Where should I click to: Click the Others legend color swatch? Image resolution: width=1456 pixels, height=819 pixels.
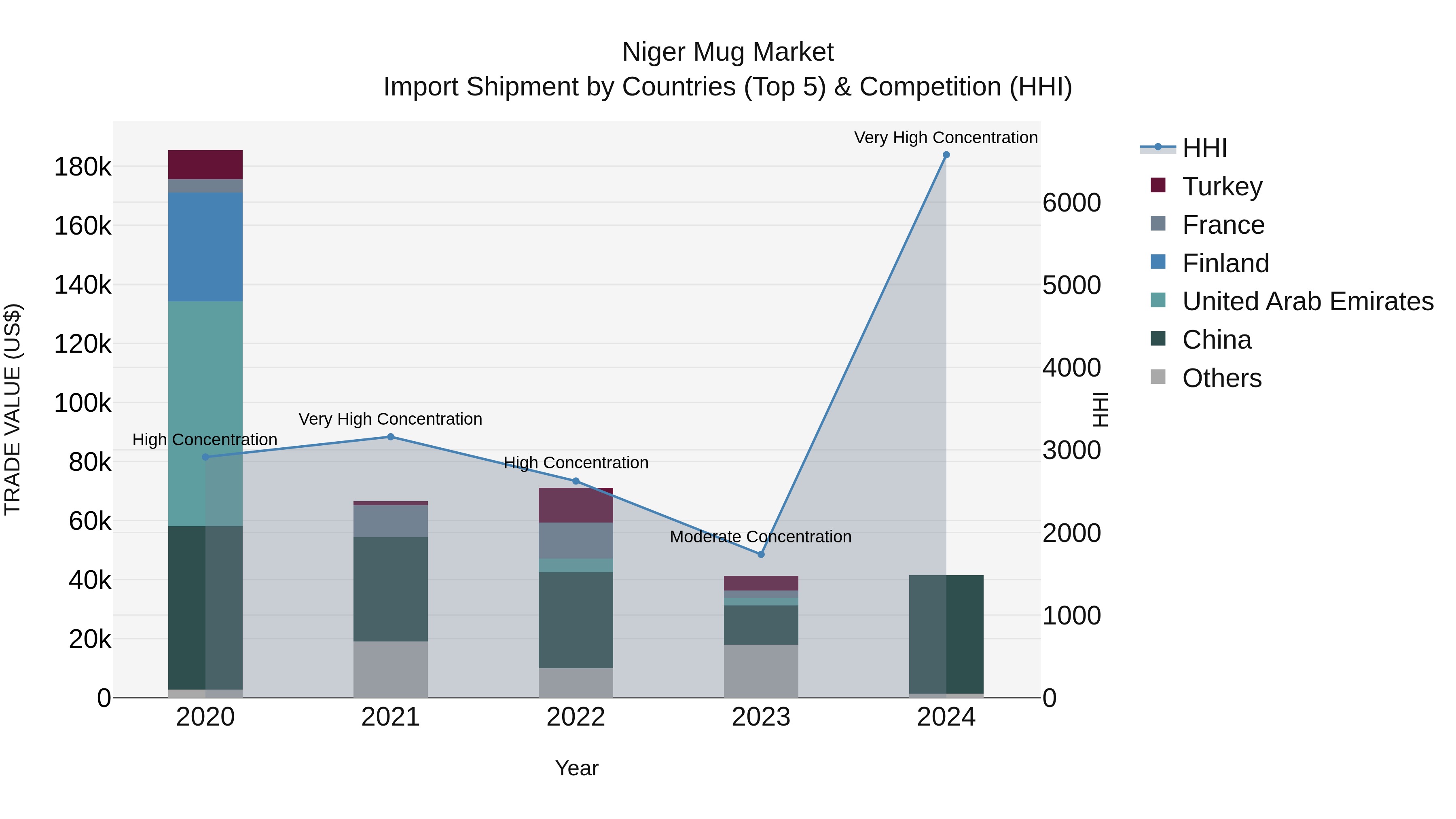(x=1158, y=377)
